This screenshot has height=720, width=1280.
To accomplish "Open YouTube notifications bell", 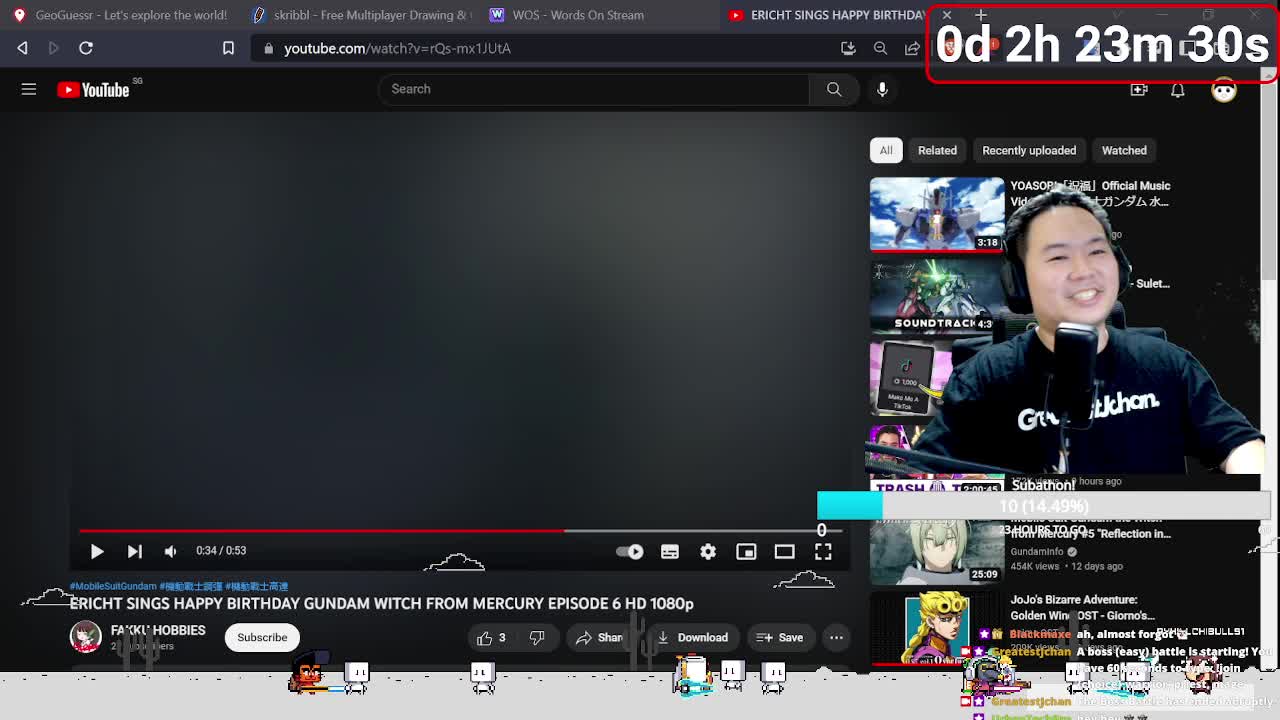I will [1178, 90].
